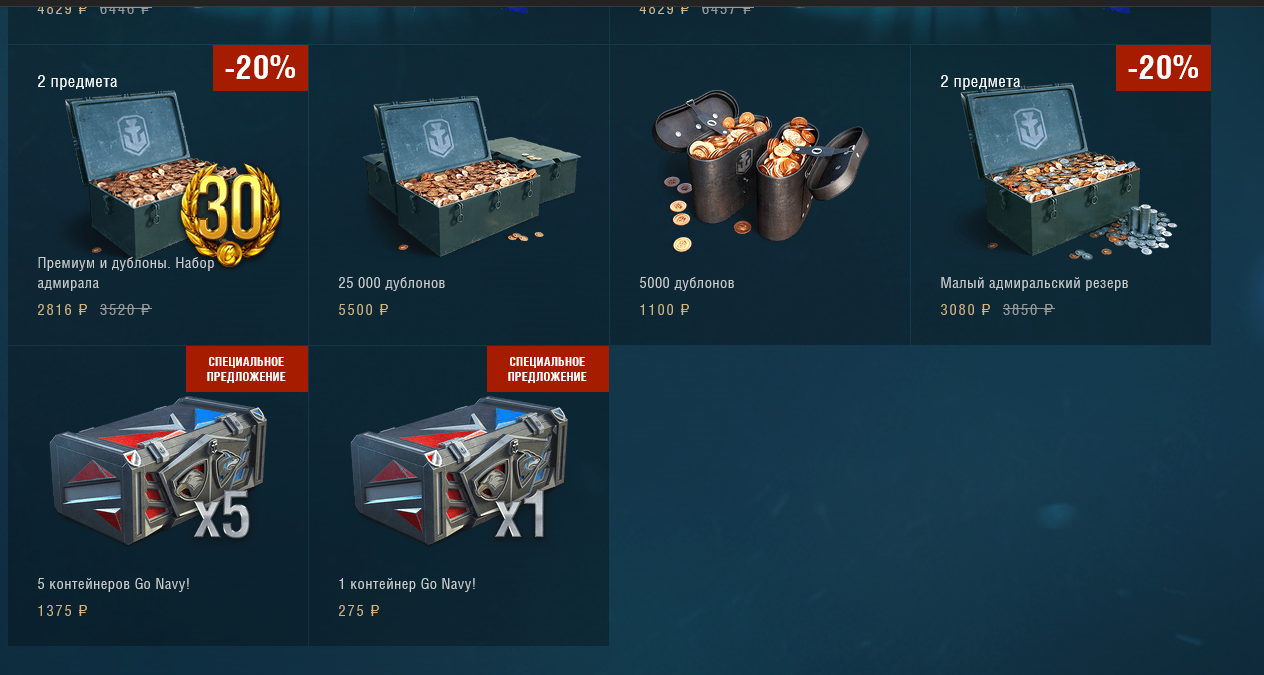This screenshot has width=1264, height=675.
Task: Click the 2816 ₽ discounted price
Action: [x=63, y=310]
